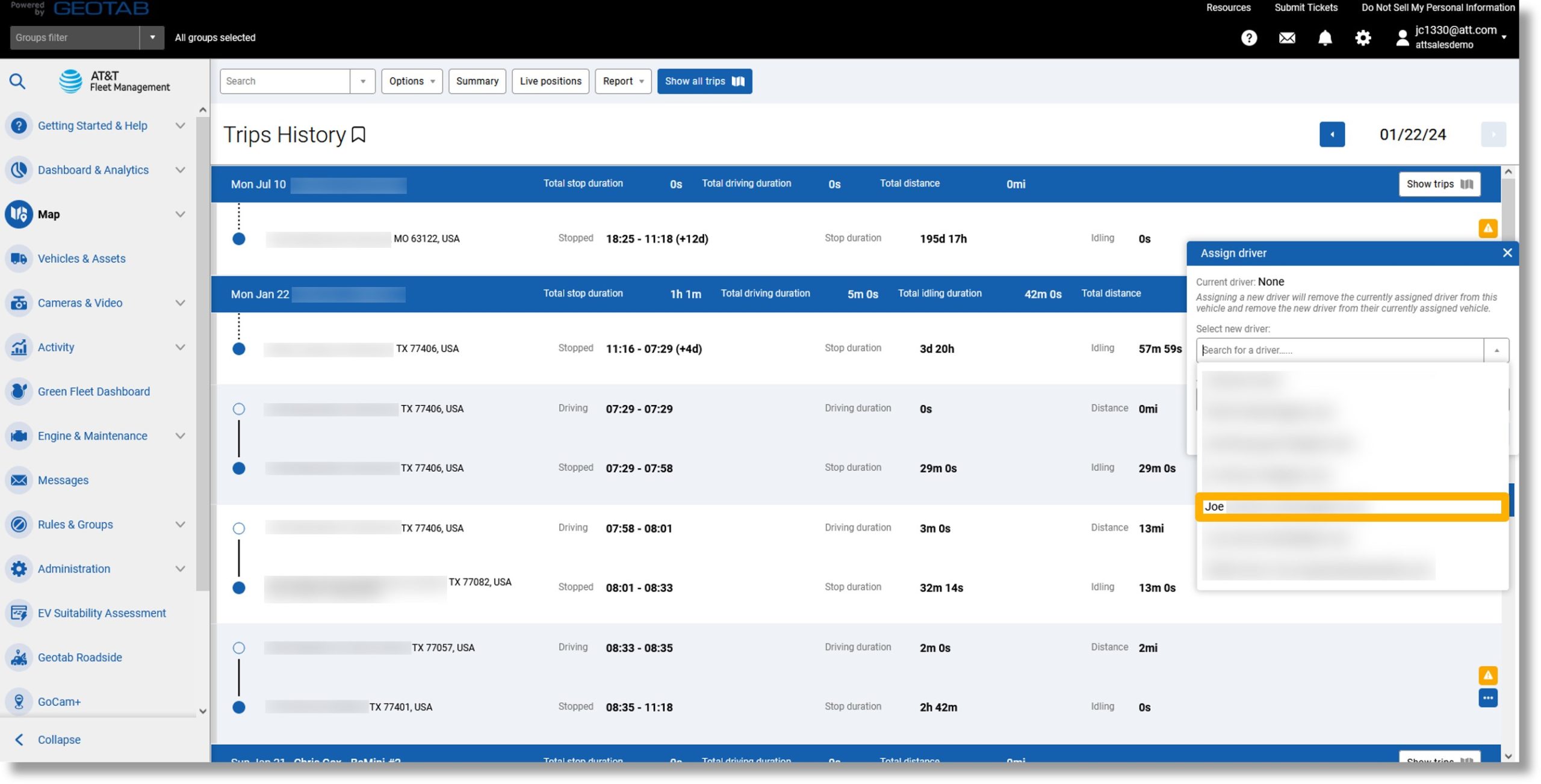This screenshot has height=784, width=1541.
Task: Go to previous date with left arrow
Action: point(1332,135)
